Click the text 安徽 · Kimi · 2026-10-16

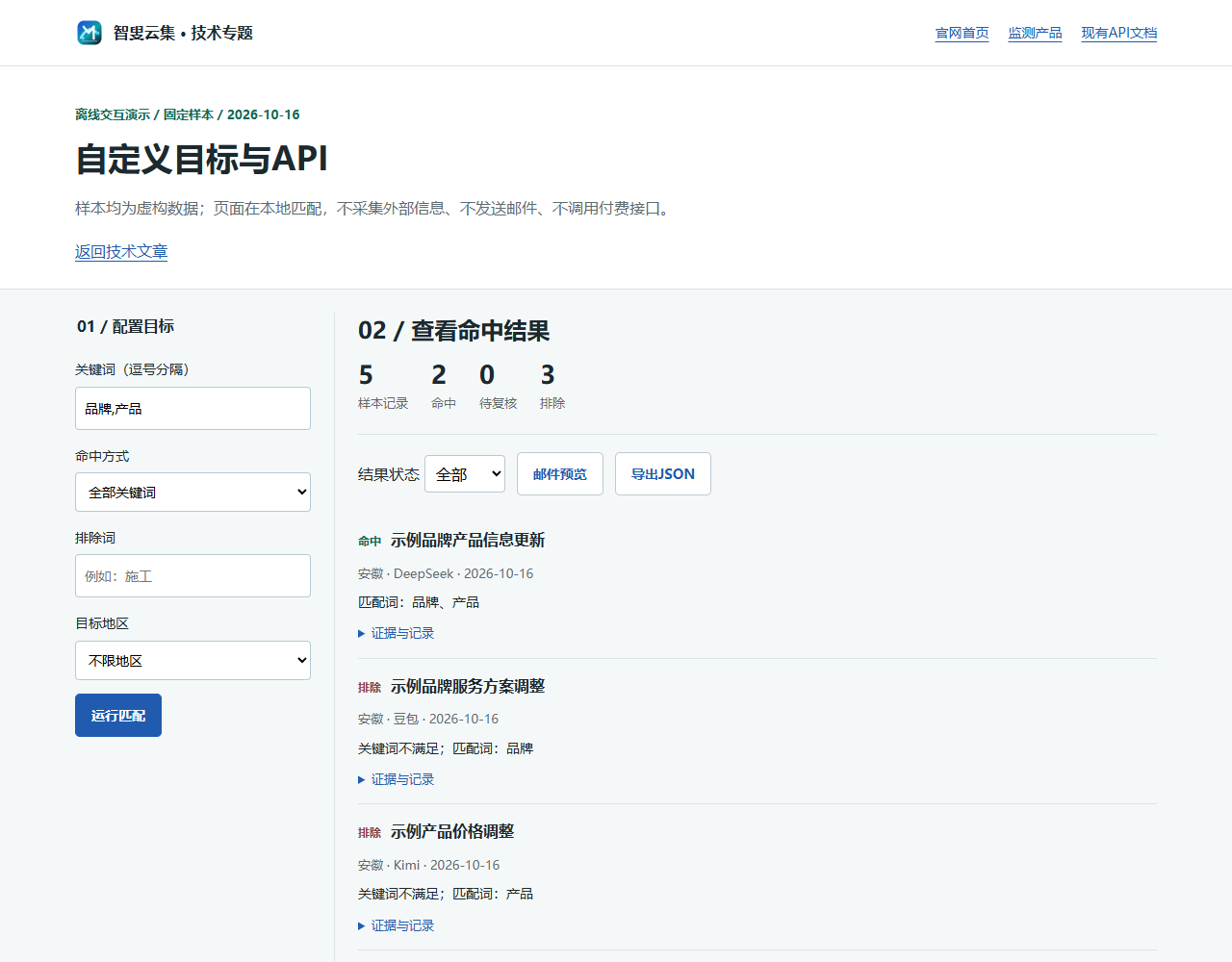click(x=429, y=865)
